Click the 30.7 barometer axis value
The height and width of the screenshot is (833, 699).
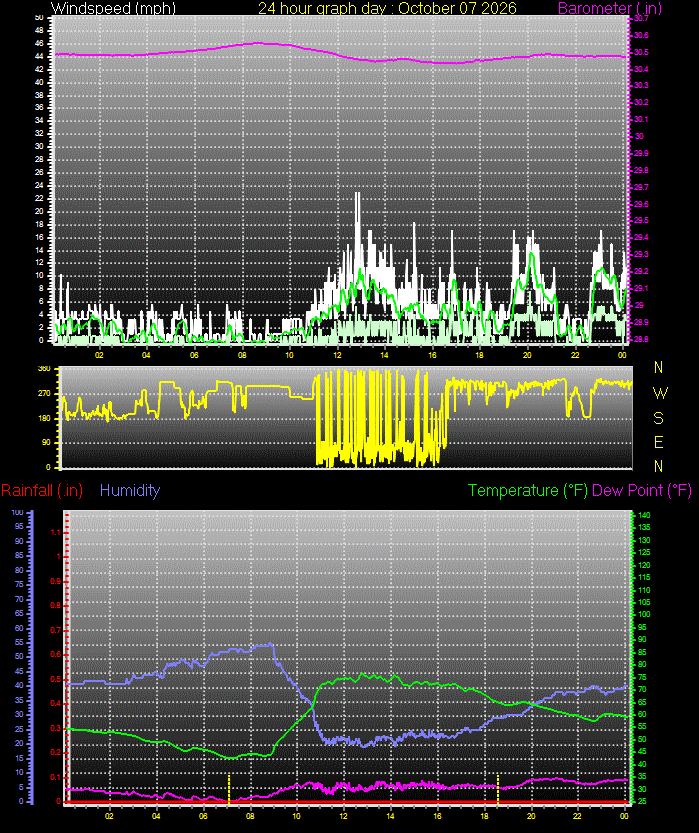click(641, 18)
